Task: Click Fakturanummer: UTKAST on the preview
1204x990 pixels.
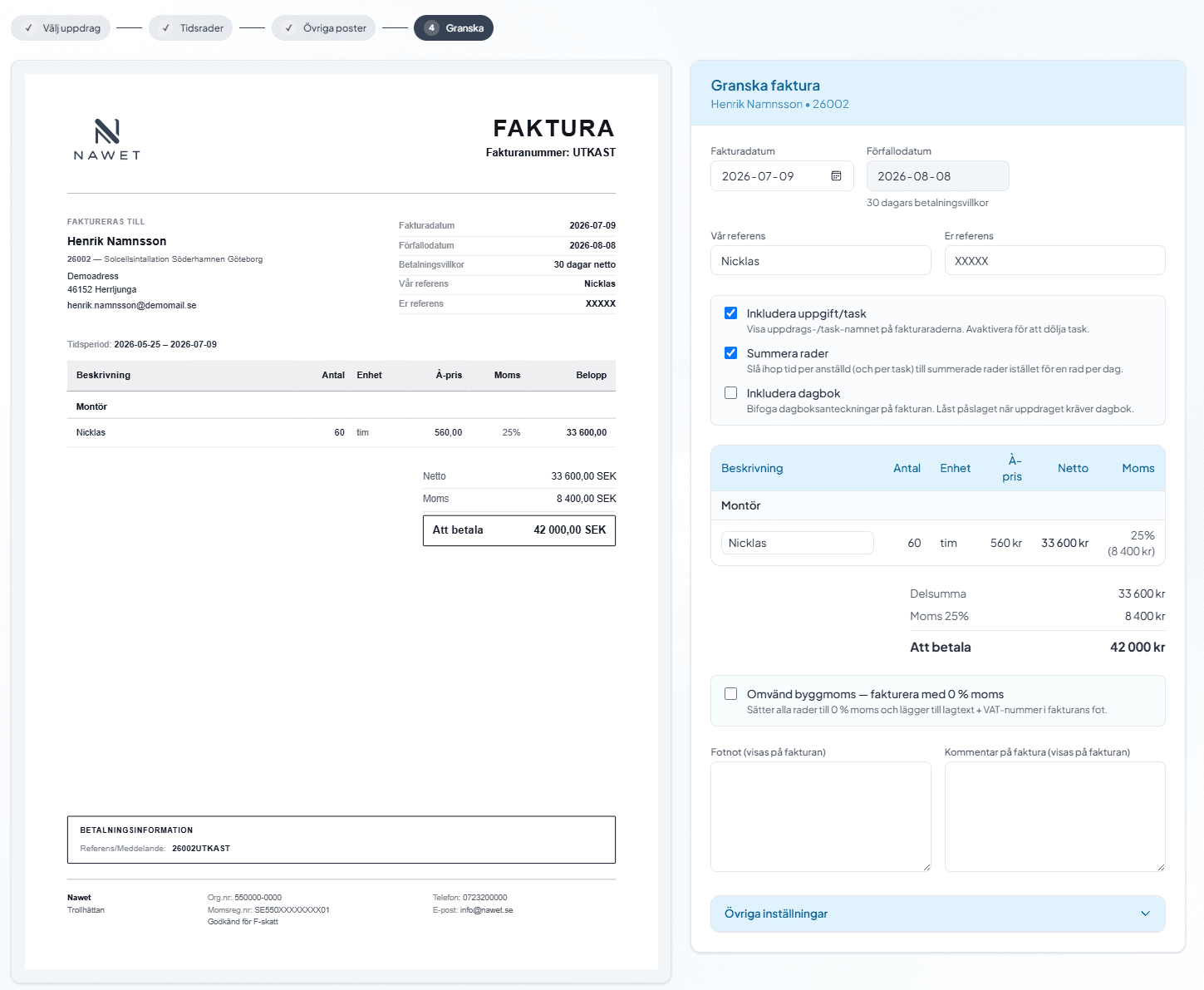Action: (551, 152)
